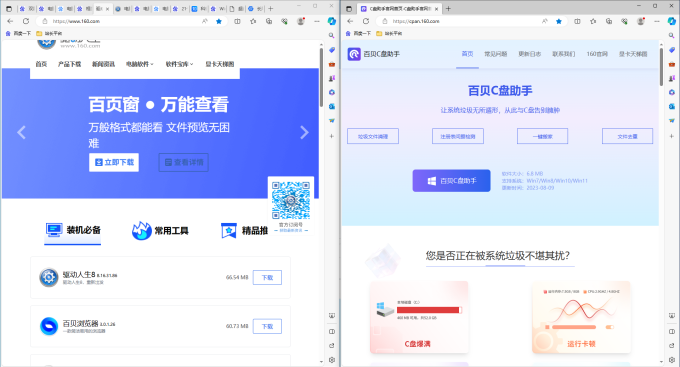Click read aloud icon in www.160.com address bar
680x367 pixels.
[x=205, y=21]
